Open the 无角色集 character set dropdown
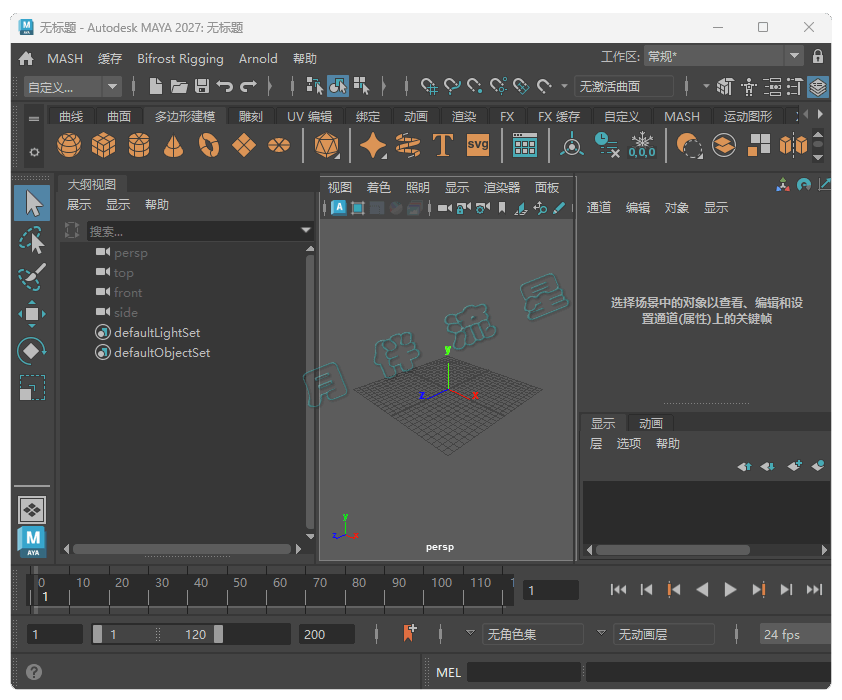 (x=532, y=634)
